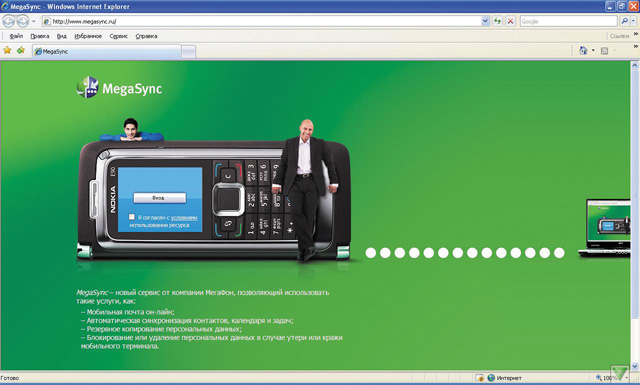Expand the address bar history dropdown
This screenshot has height=385, width=640.
tap(485, 21)
